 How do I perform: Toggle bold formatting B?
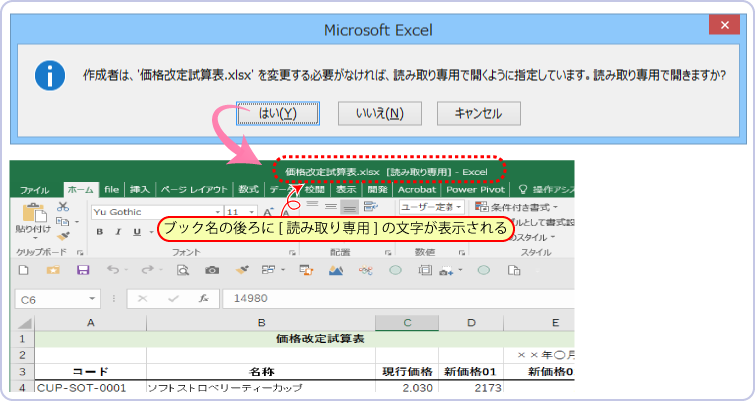click(100, 232)
